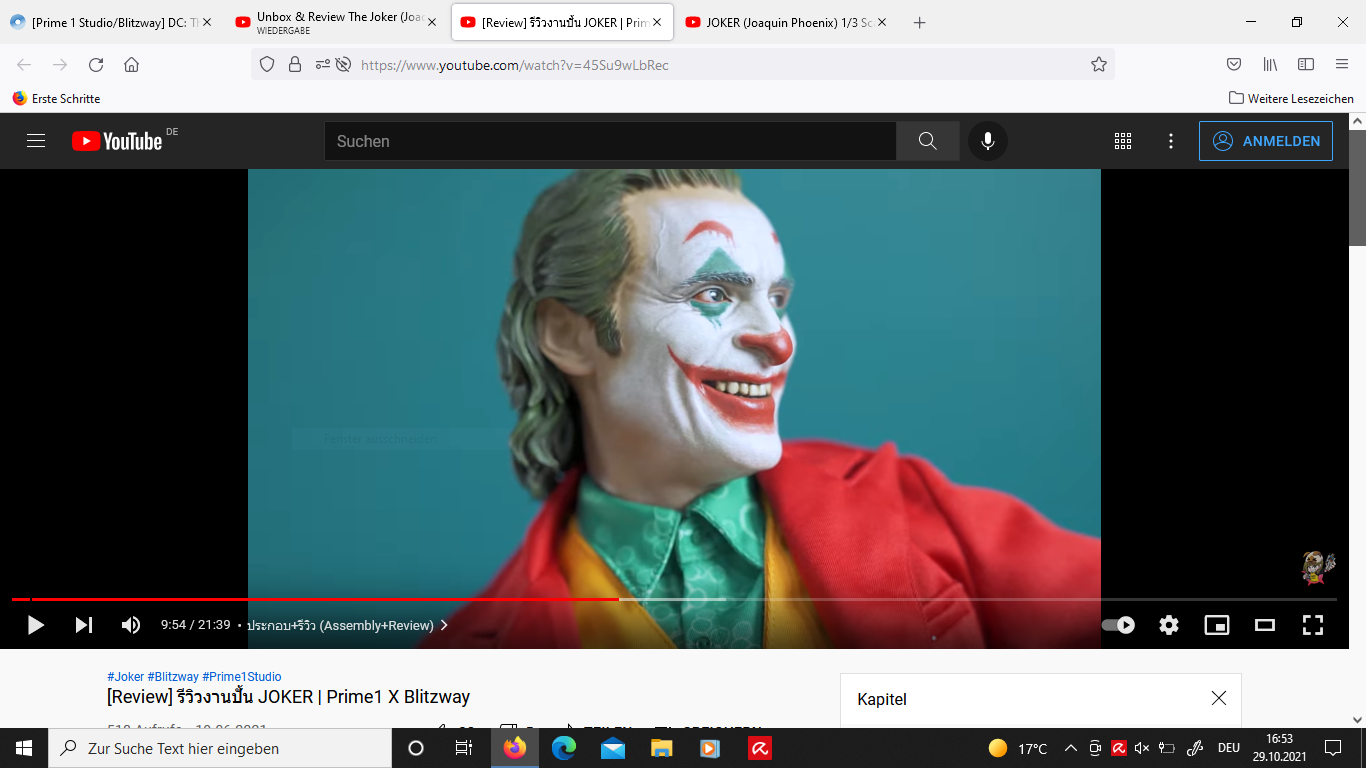Viewport: 1366px width, 768px height.
Task: Open Task View on the taskbar
Action: click(x=464, y=748)
